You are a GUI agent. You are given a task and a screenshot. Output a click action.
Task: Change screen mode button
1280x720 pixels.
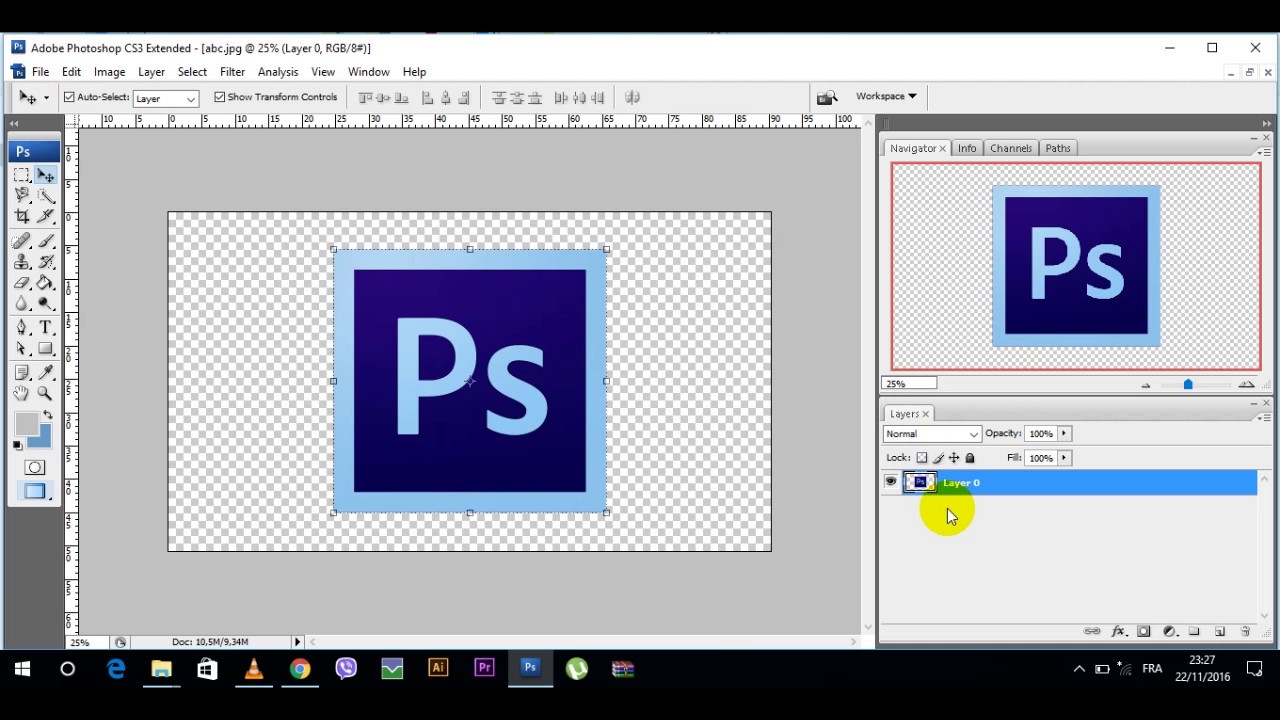[x=35, y=491]
